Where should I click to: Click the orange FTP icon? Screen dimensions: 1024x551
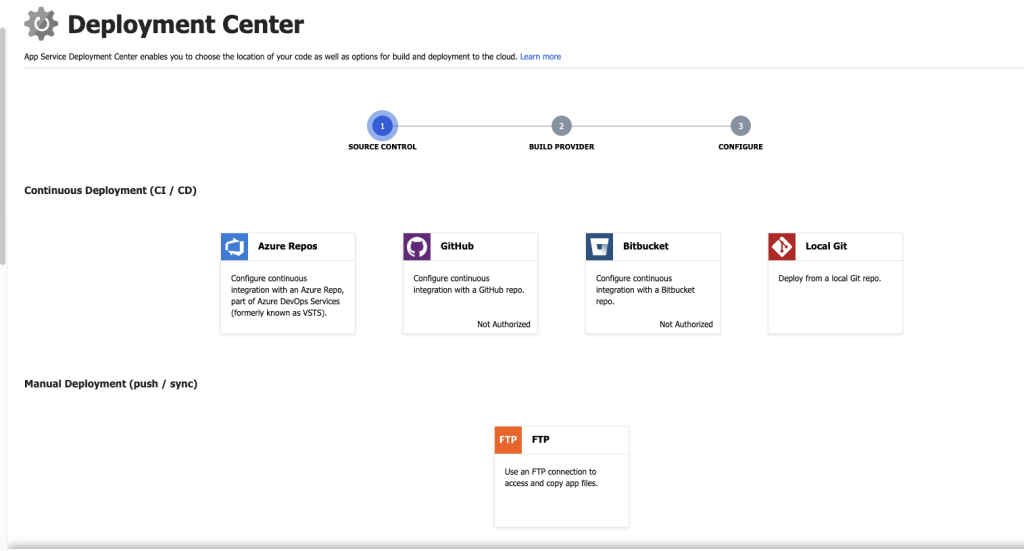508,440
